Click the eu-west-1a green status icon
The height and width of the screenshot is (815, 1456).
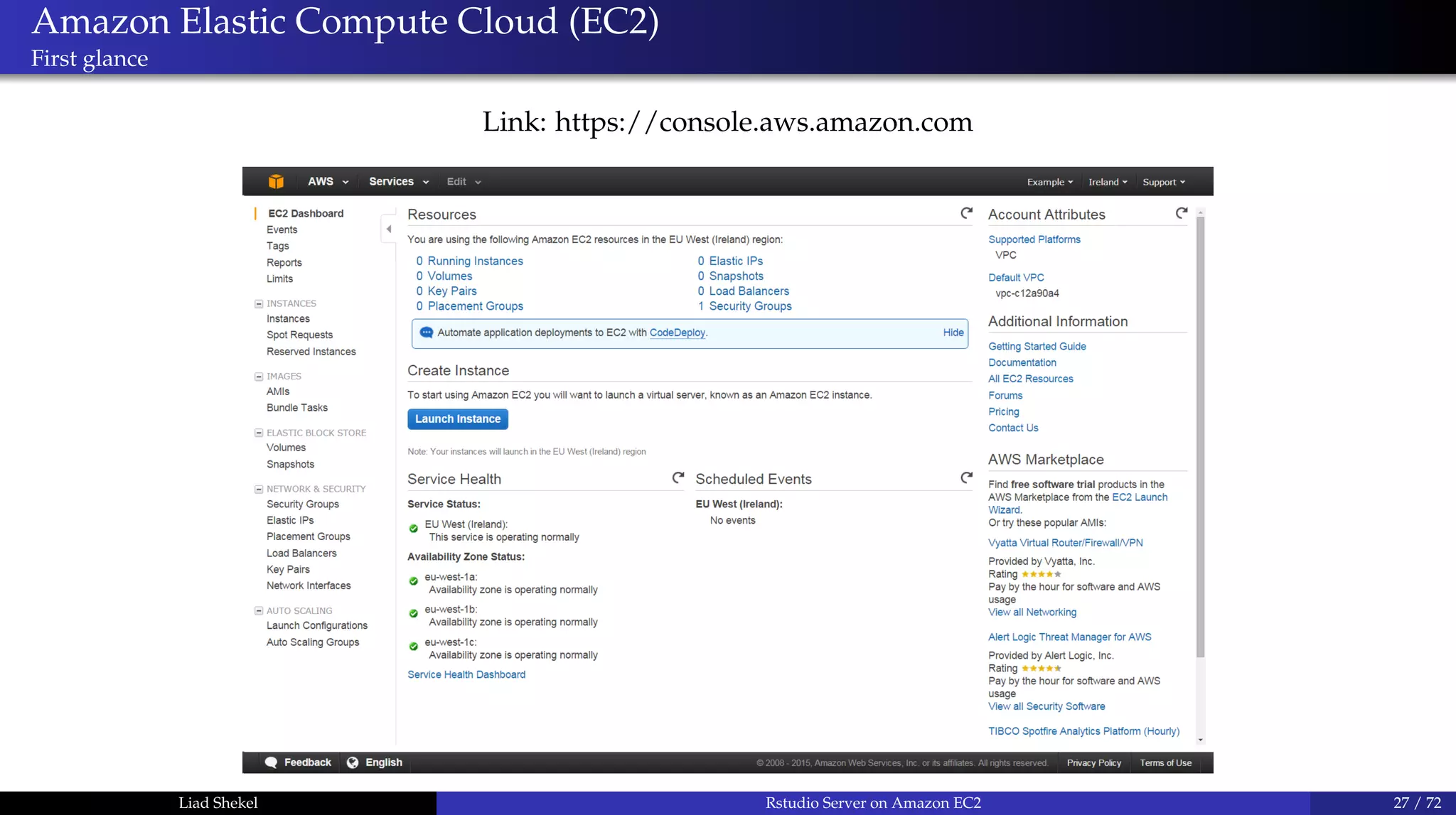pos(414,581)
